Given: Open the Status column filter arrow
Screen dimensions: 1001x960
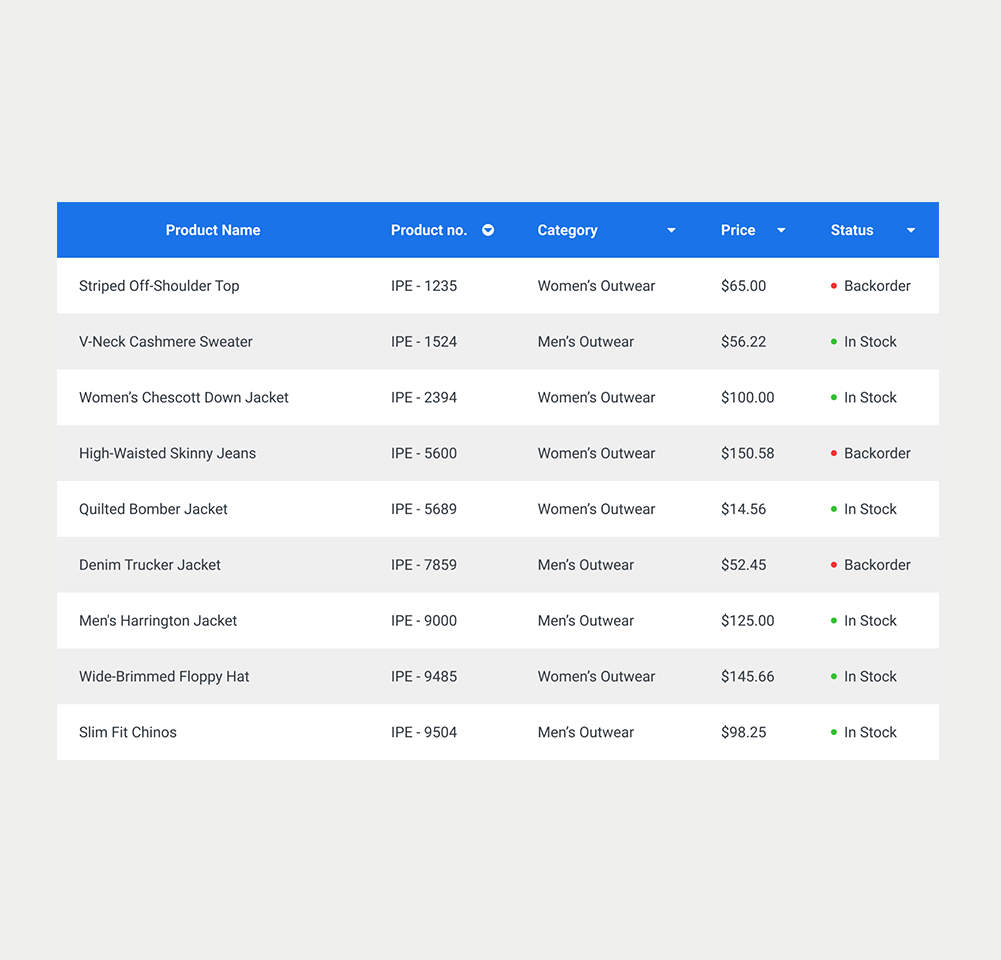Looking at the screenshot, I should pyautogui.click(x=911, y=231).
